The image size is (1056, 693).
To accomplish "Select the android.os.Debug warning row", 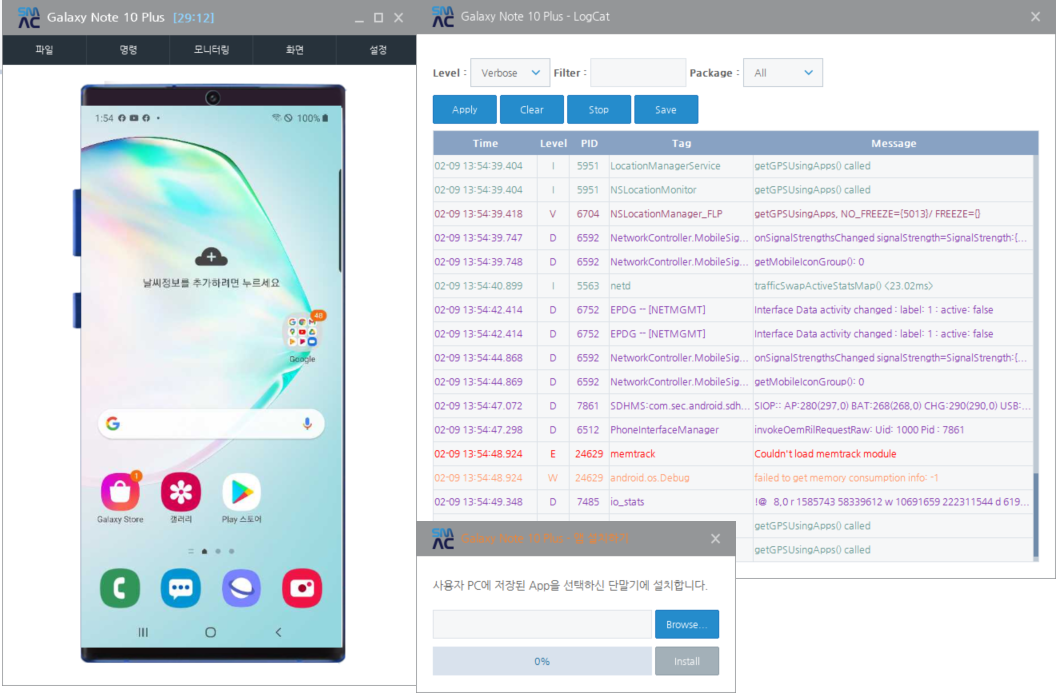I will click(x=733, y=478).
